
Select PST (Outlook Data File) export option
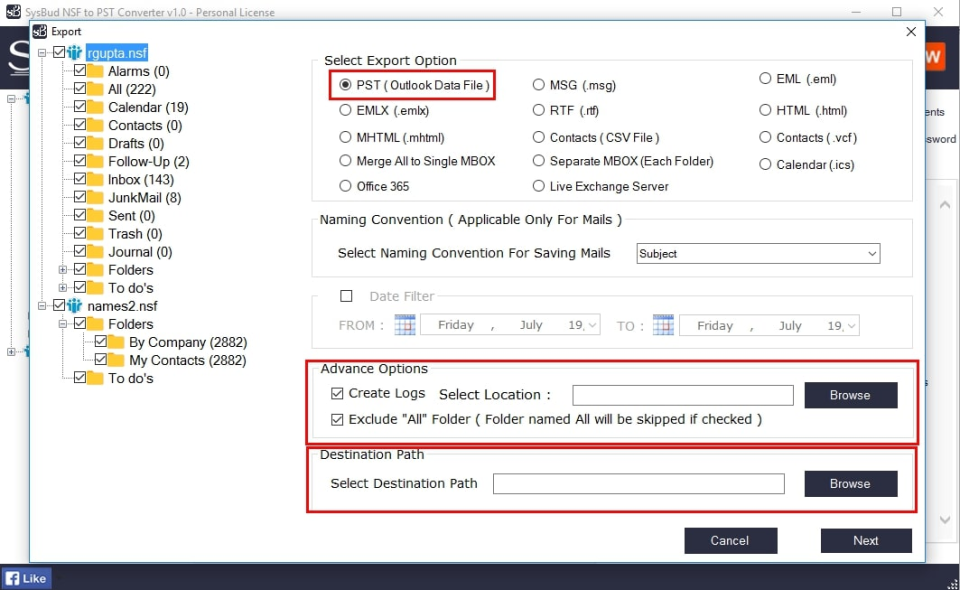click(345, 85)
